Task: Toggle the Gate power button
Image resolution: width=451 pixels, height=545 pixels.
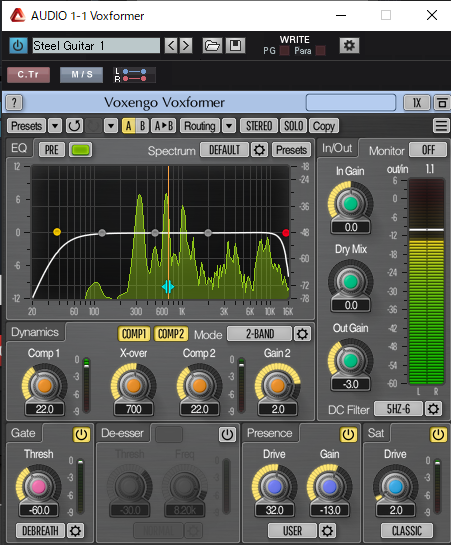Action: pos(81,434)
